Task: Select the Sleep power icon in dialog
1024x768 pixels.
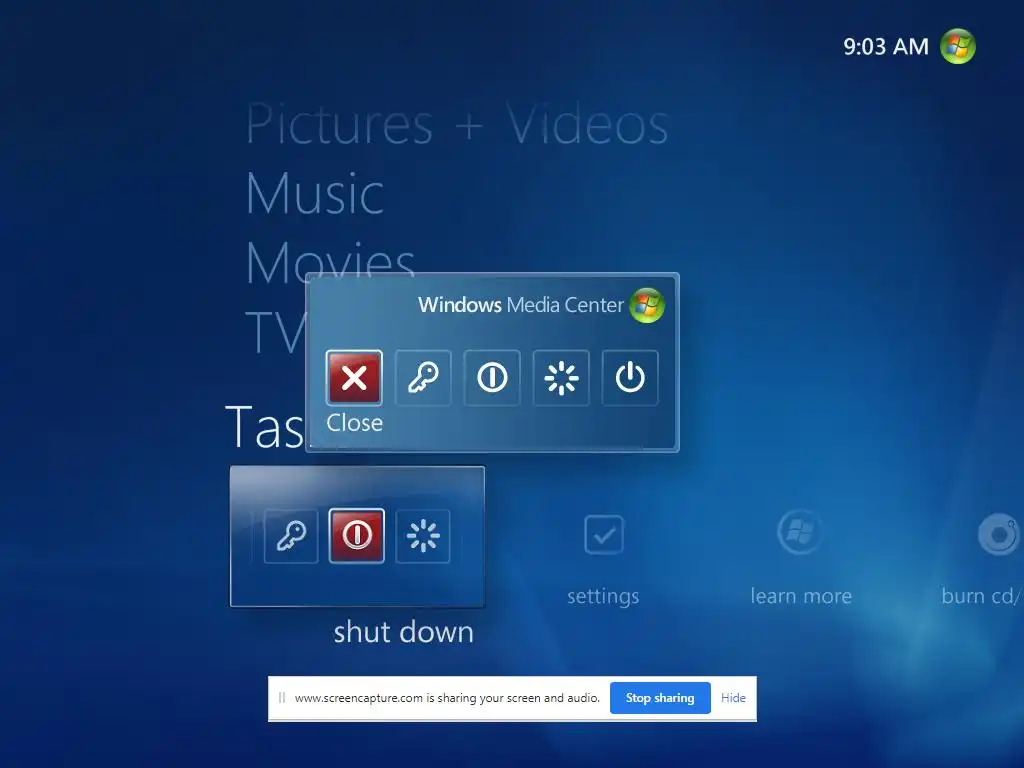Action: point(630,377)
